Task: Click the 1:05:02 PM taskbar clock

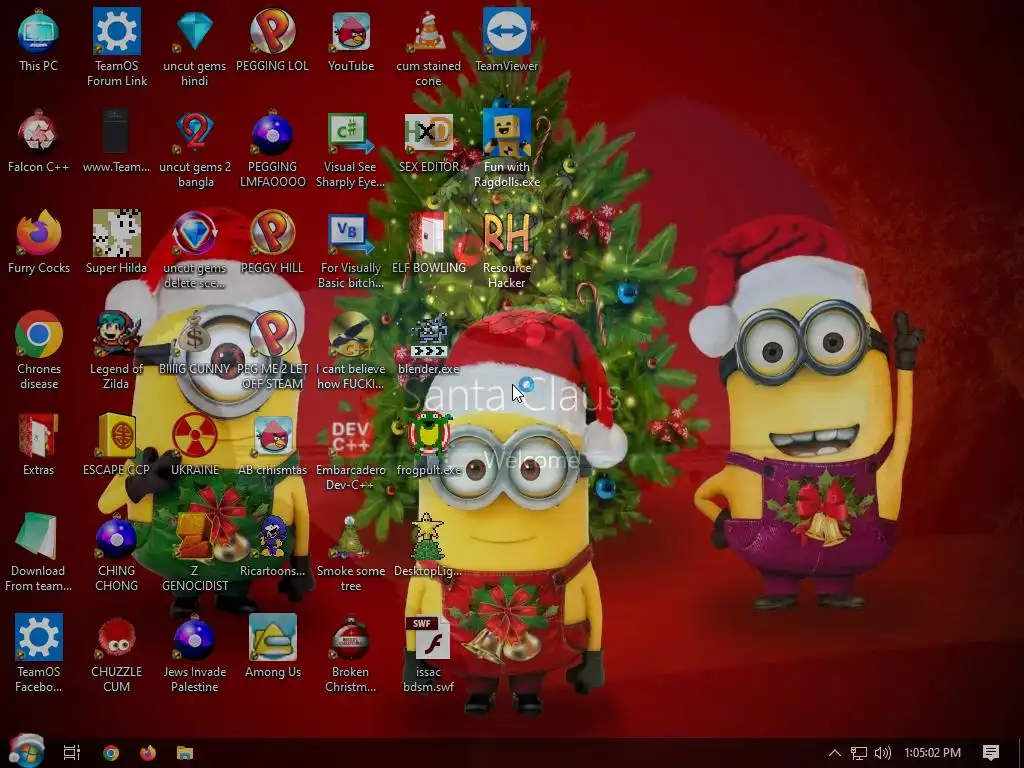Action: [932, 753]
